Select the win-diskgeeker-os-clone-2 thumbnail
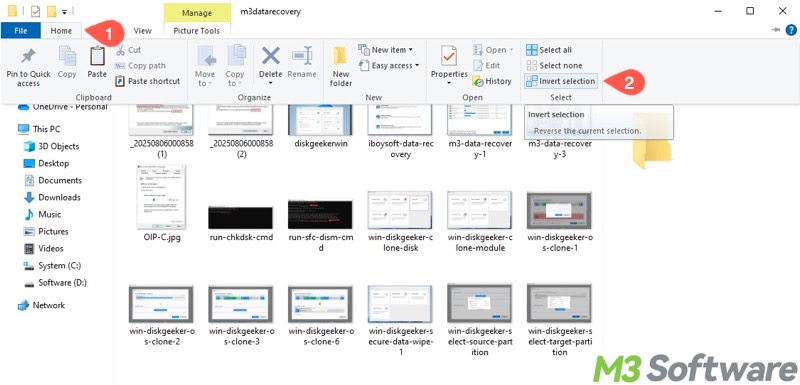The width and height of the screenshot is (800, 385). pos(162,304)
